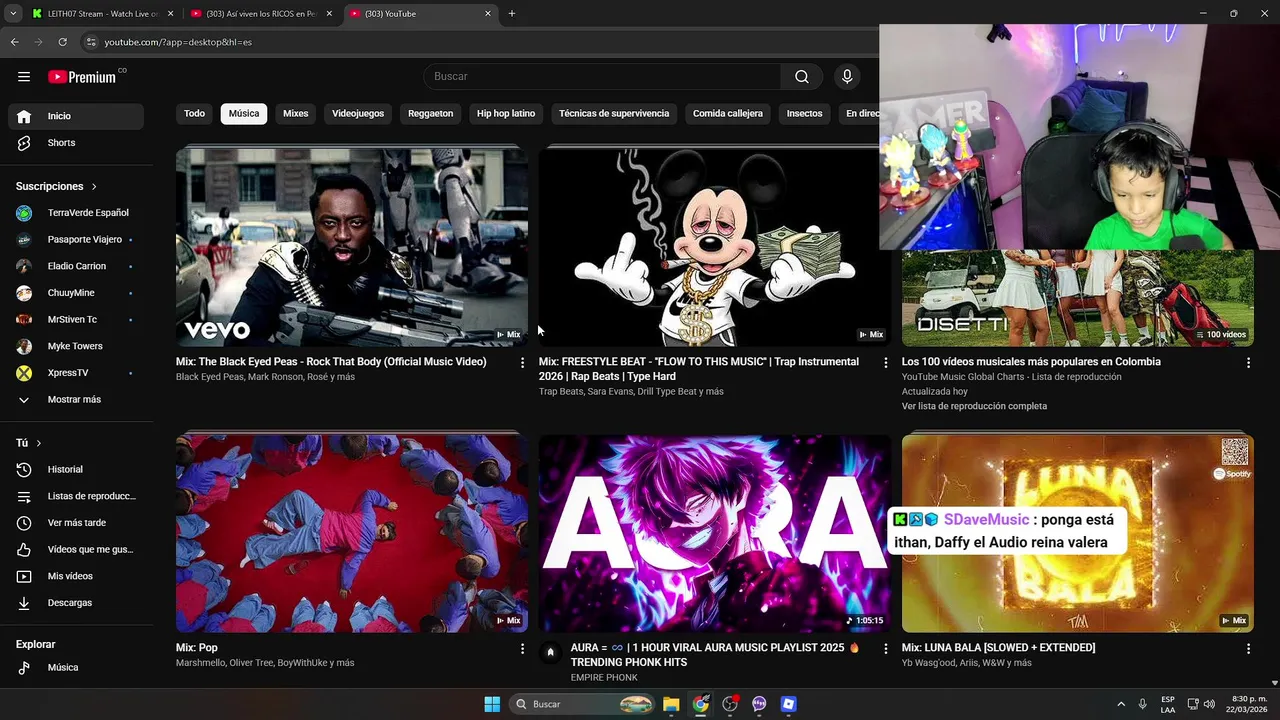The width and height of the screenshot is (1280, 720).
Task: Open ChuuyMine subscription channel
Action: (76, 293)
